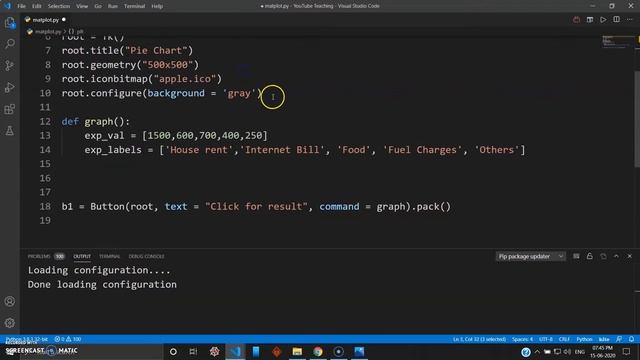640x360 pixels.
Task: Click 'Internet Bill' string on line 14
Action: 282,150
